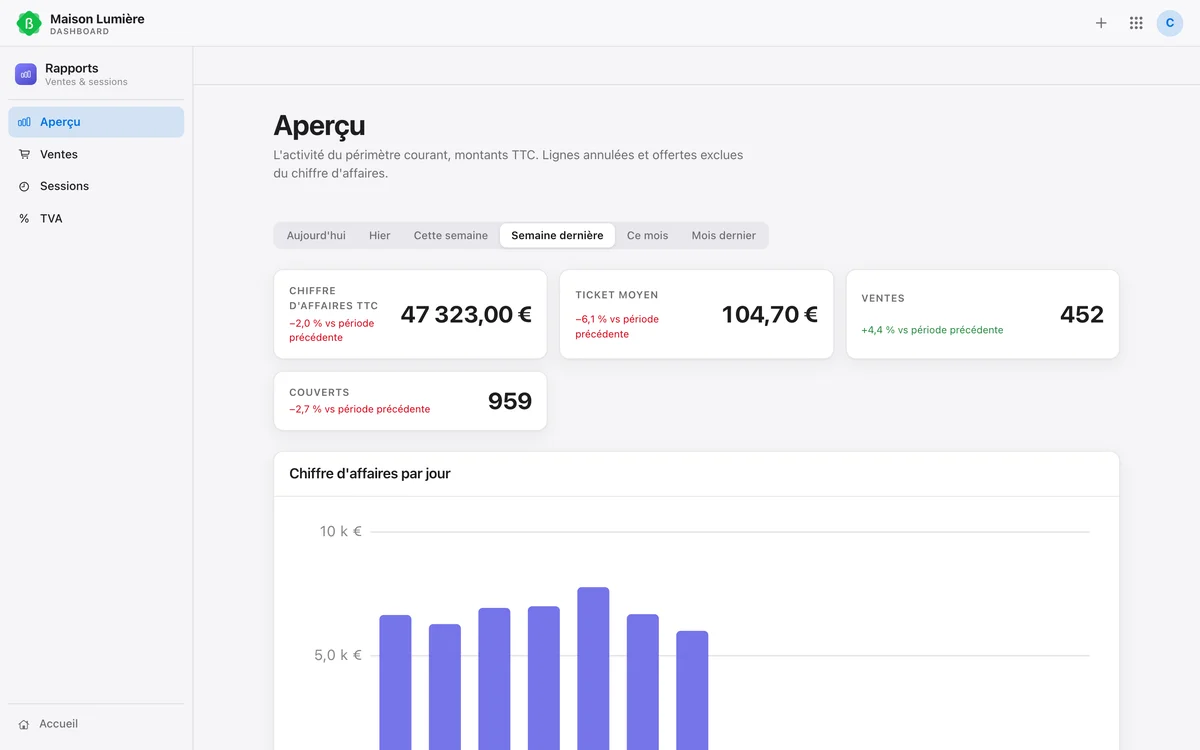Click the Chiffre d'affaires TTC card

click(x=410, y=314)
